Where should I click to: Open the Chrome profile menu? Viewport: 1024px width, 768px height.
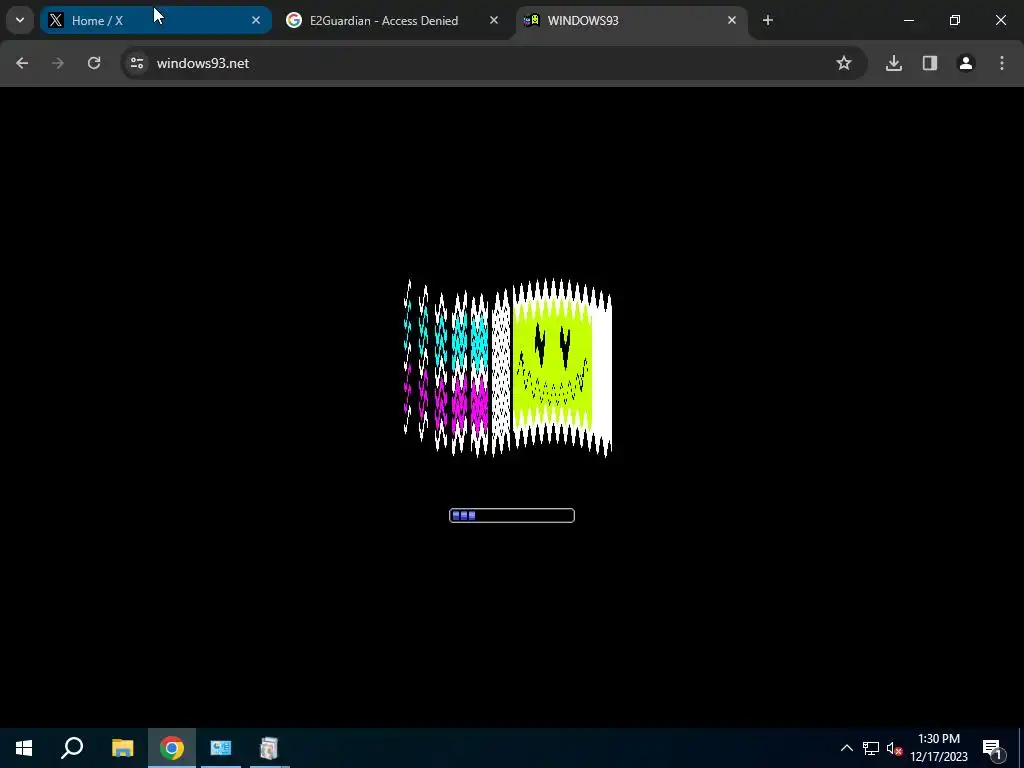coord(966,63)
